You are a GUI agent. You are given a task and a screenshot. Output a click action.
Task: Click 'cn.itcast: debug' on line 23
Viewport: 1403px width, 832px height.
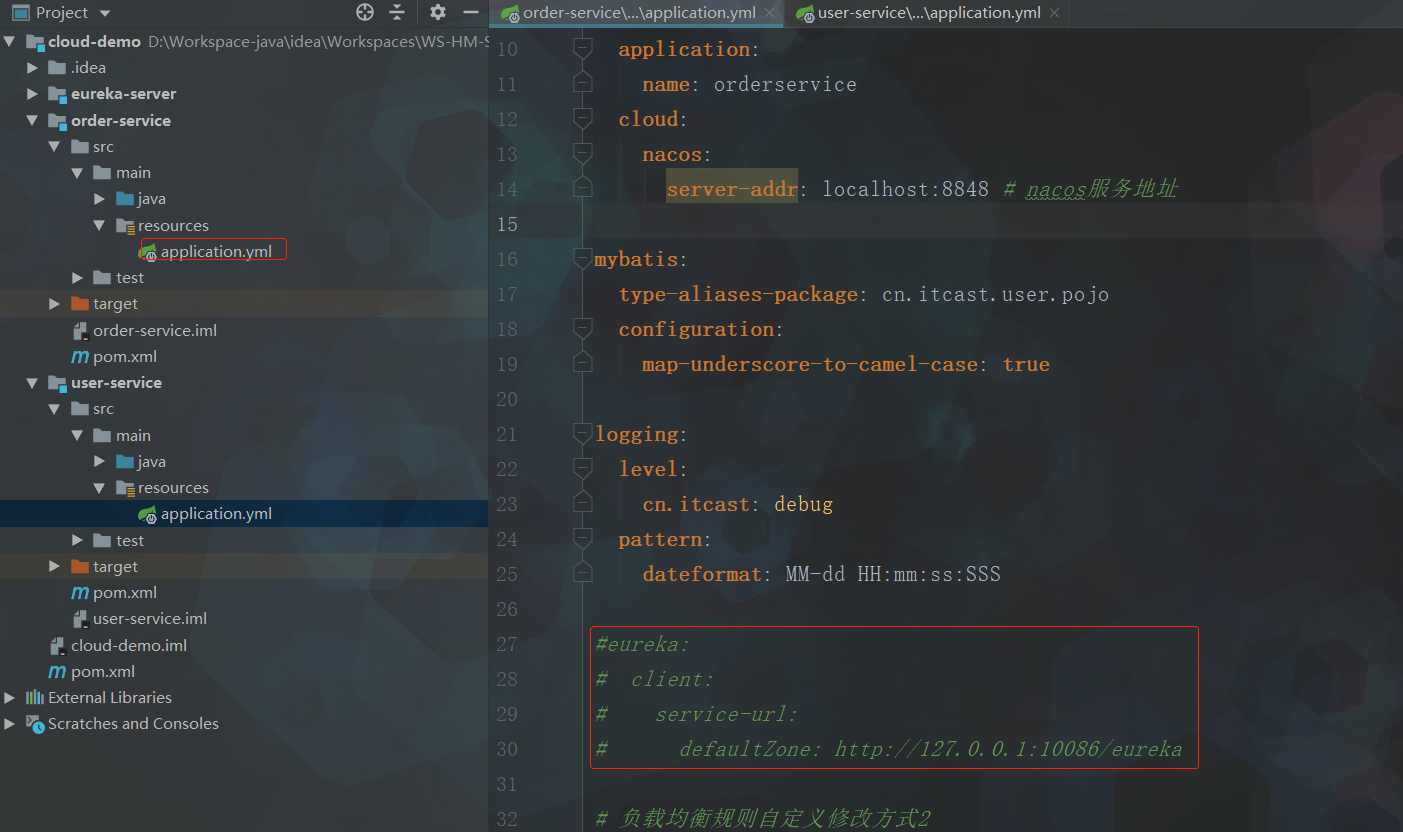click(x=738, y=504)
